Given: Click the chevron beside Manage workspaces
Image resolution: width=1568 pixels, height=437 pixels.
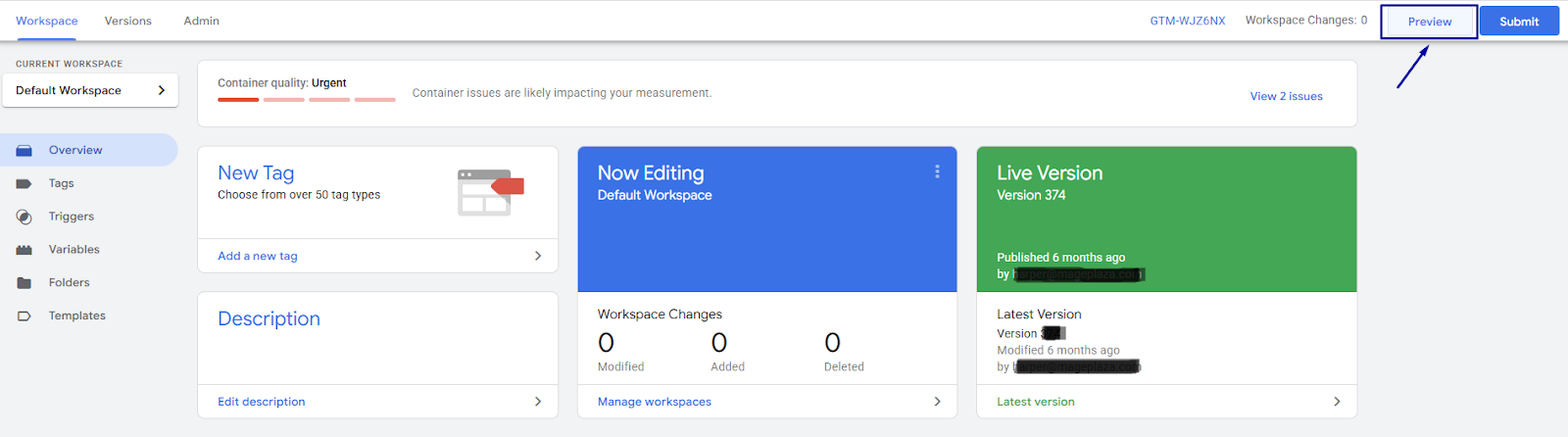Looking at the screenshot, I should click(x=937, y=402).
